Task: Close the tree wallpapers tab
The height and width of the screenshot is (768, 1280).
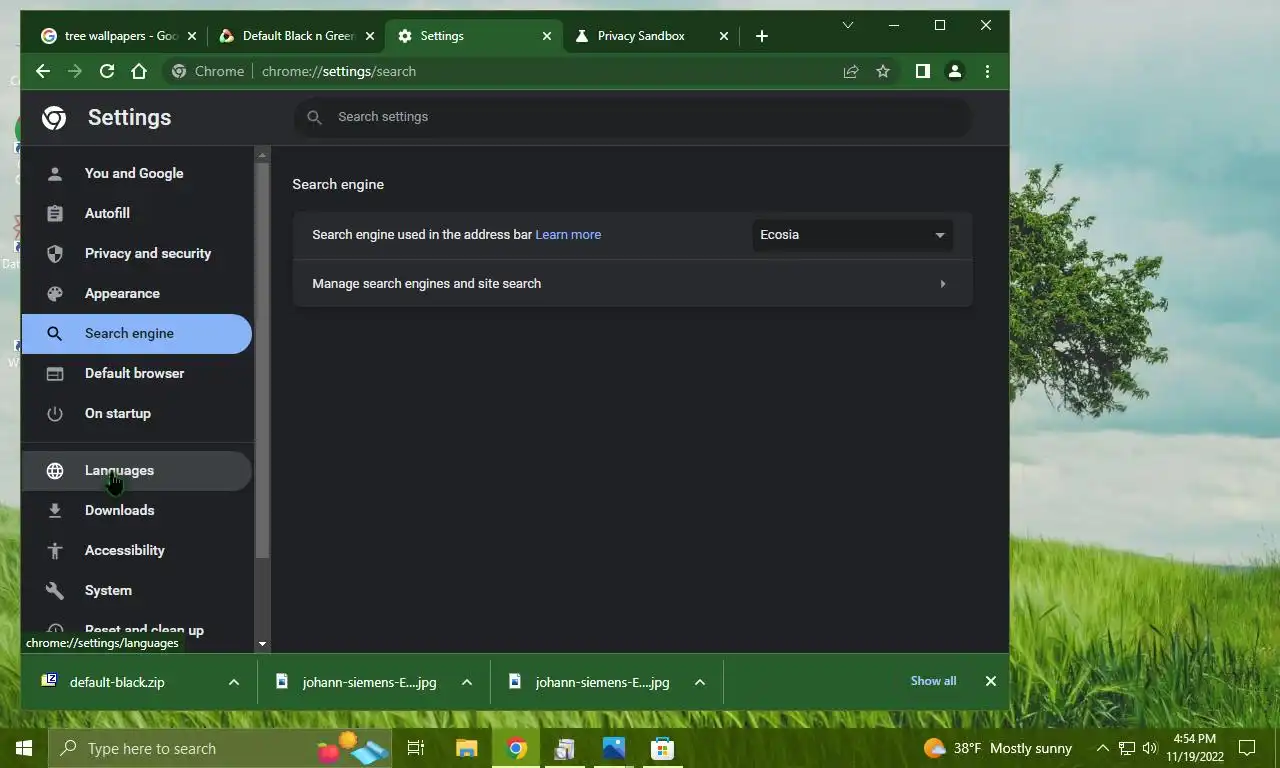Action: (192, 36)
